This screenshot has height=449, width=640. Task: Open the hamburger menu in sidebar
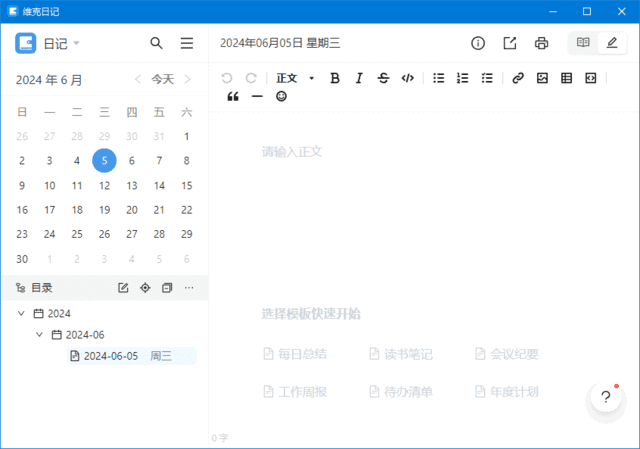pos(186,43)
